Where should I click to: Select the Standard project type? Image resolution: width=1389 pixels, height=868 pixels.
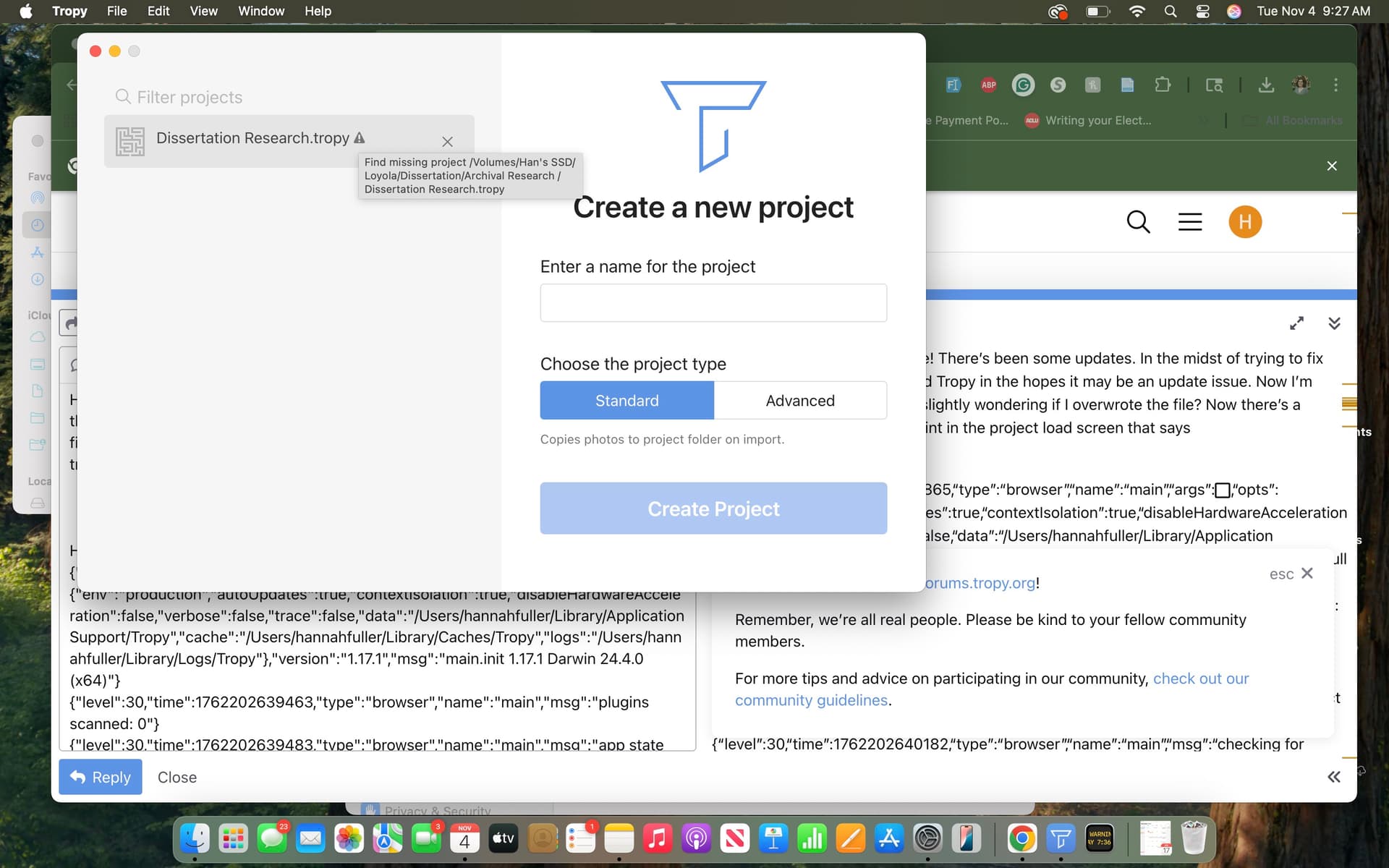click(626, 401)
